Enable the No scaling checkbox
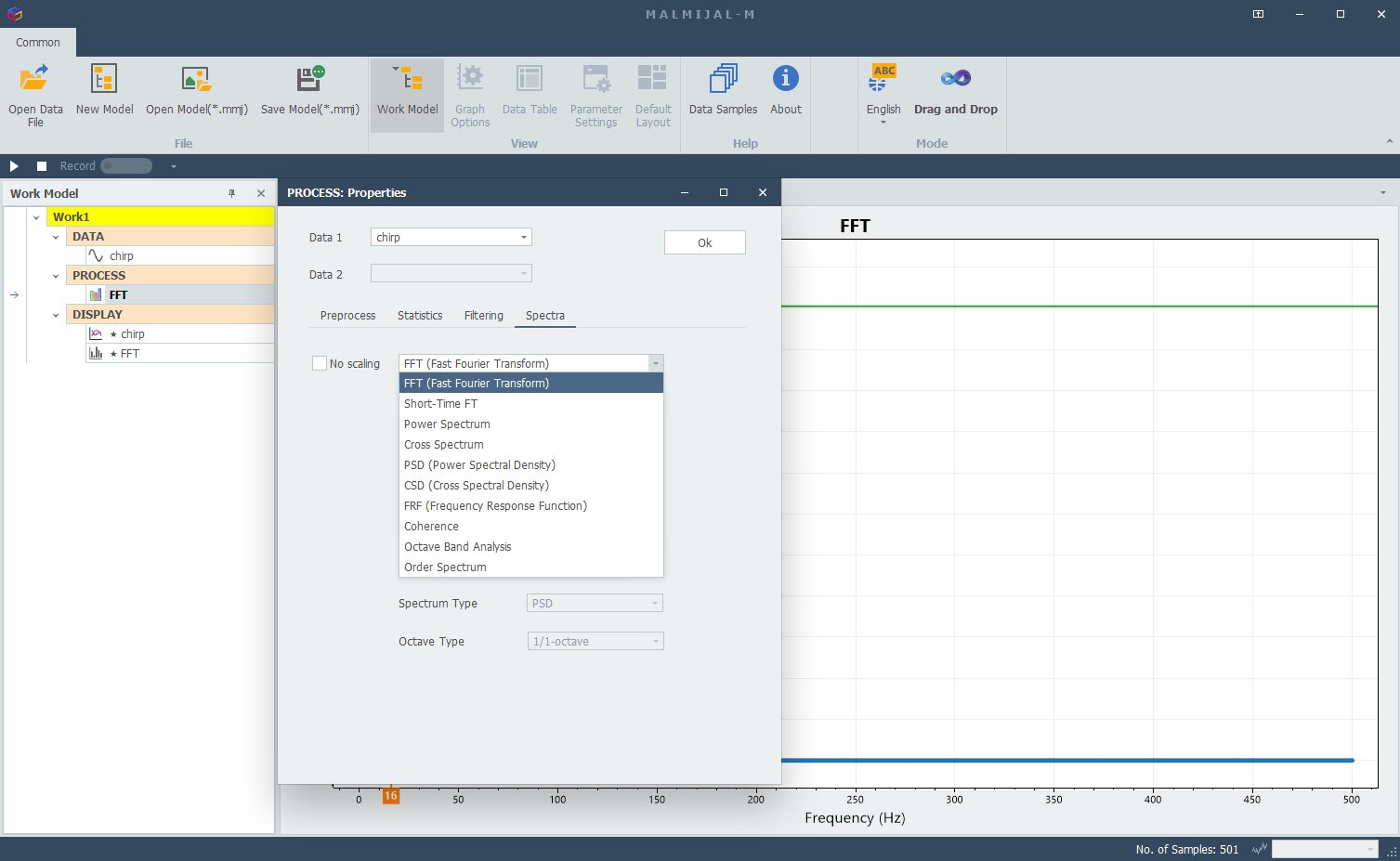 [320, 363]
